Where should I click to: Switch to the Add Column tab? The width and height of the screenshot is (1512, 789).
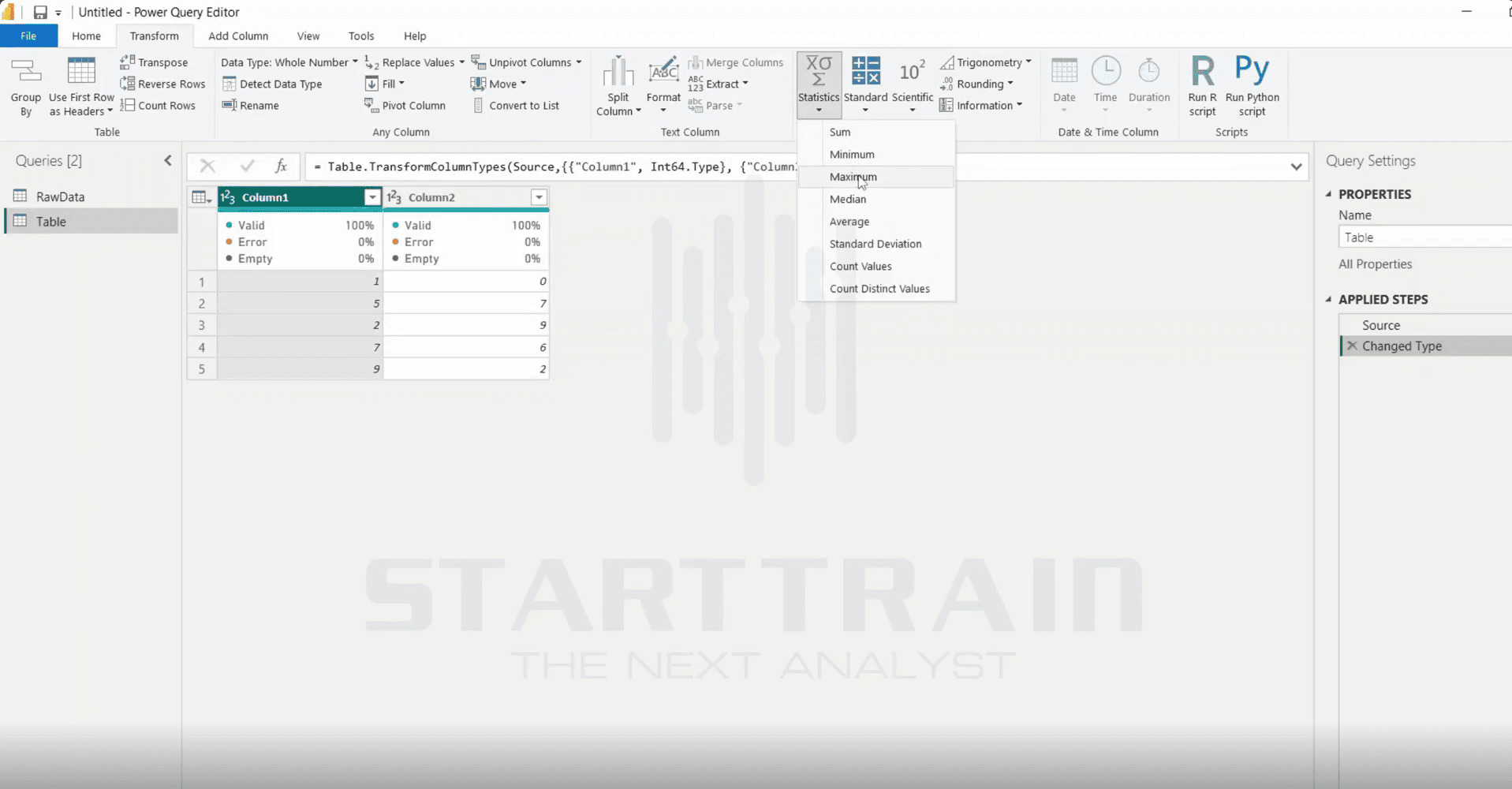[238, 36]
